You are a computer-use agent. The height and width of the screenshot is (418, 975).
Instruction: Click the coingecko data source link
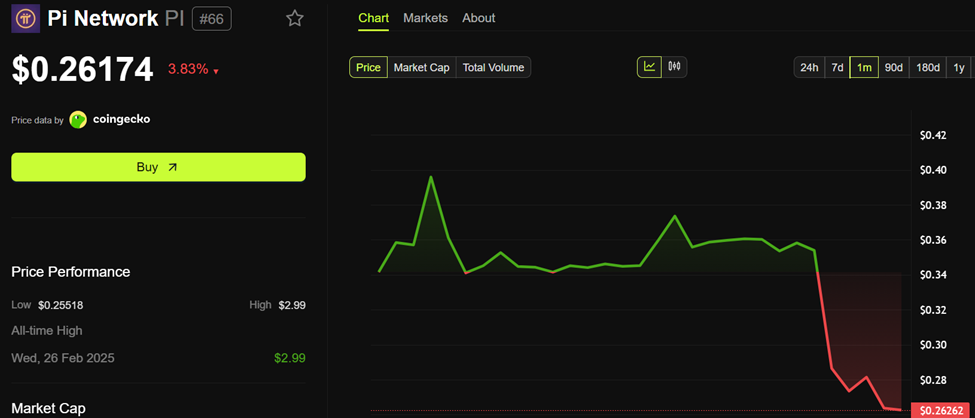click(122, 119)
